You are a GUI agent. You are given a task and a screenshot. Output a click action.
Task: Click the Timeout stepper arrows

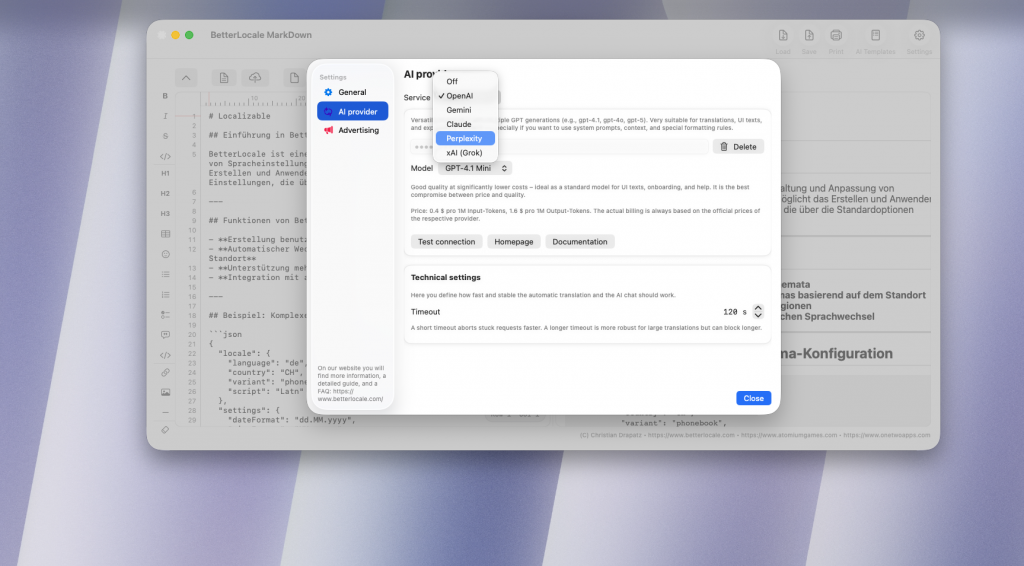[758, 312]
